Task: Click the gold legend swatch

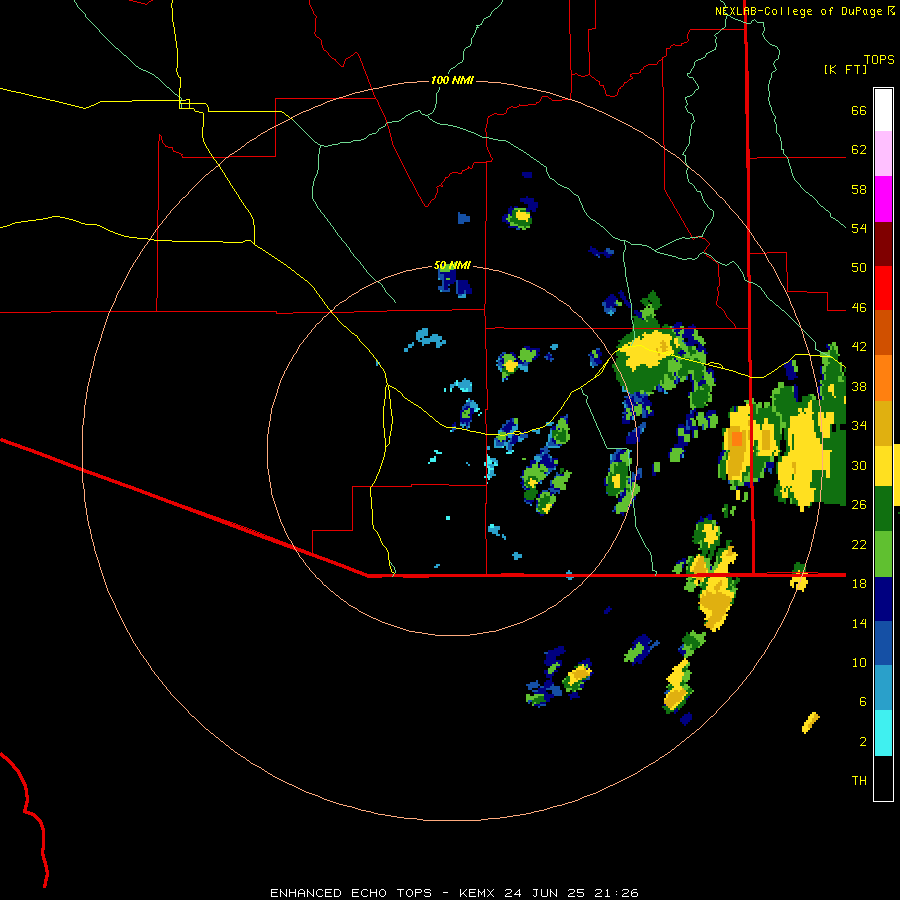Action: [883, 422]
